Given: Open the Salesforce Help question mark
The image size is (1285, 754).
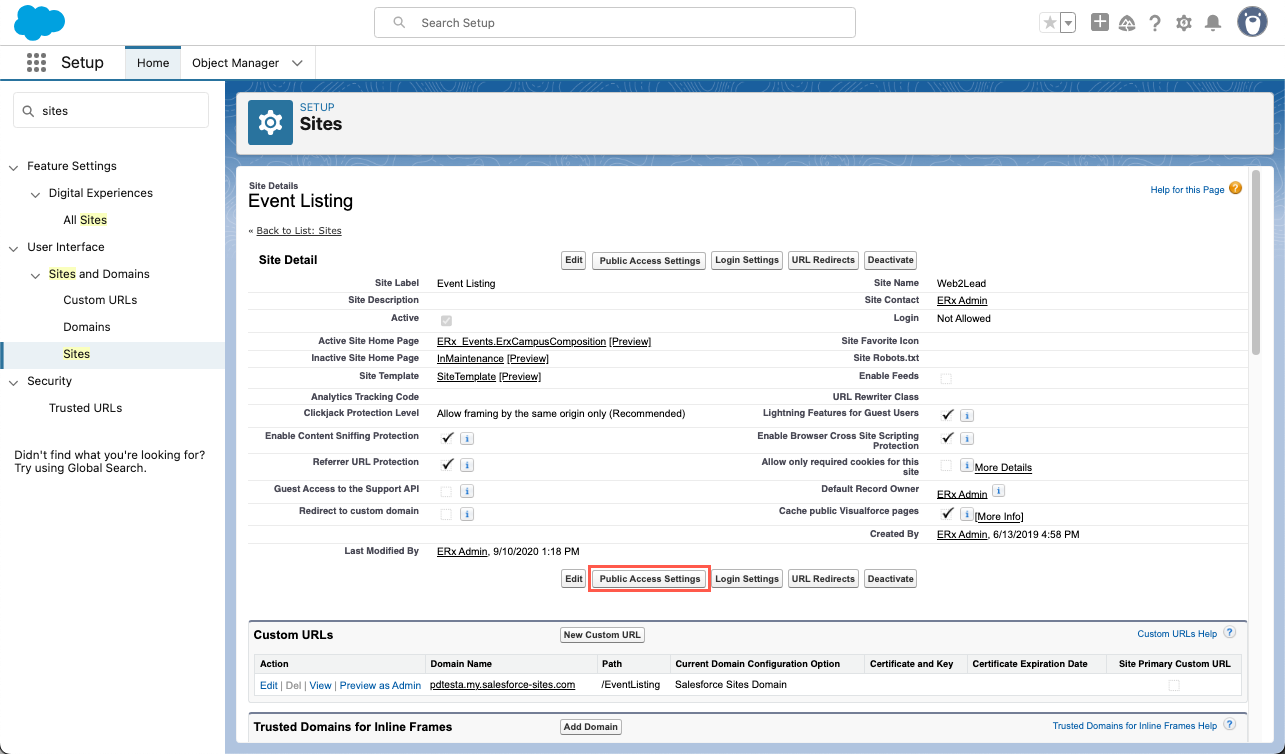Looking at the screenshot, I should tap(1155, 23).
